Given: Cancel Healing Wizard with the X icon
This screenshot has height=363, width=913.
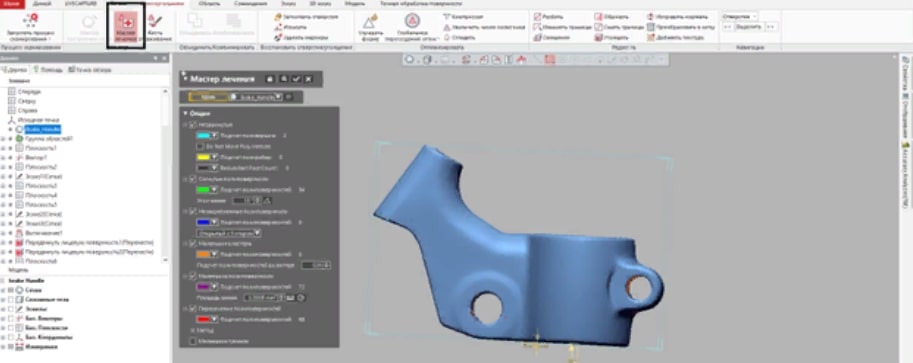Looking at the screenshot, I should click(309, 79).
